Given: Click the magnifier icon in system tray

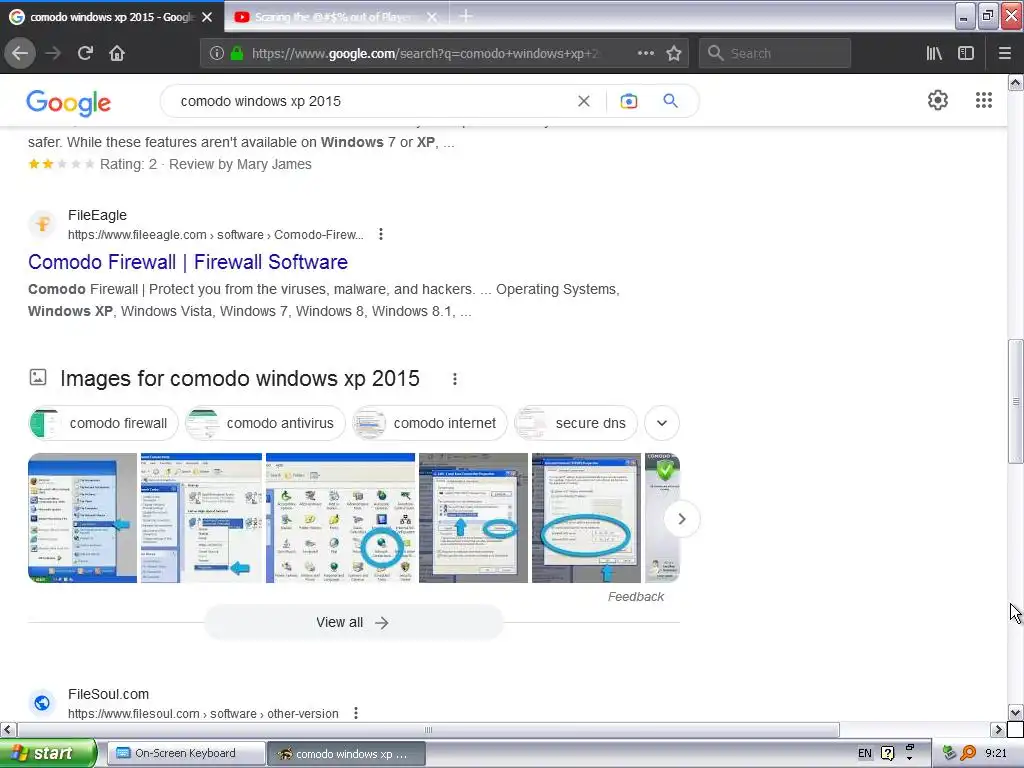Looking at the screenshot, I should pyautogui.click(x=968, y=754).
